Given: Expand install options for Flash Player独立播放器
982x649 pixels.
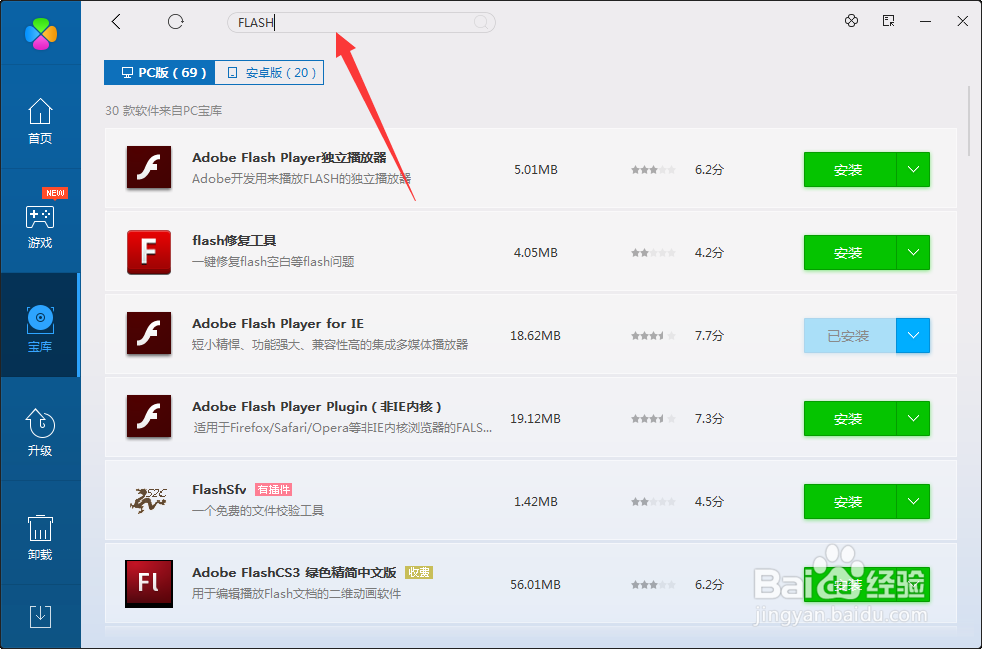Looking at the screenshot, I should [x=913, y=170].
